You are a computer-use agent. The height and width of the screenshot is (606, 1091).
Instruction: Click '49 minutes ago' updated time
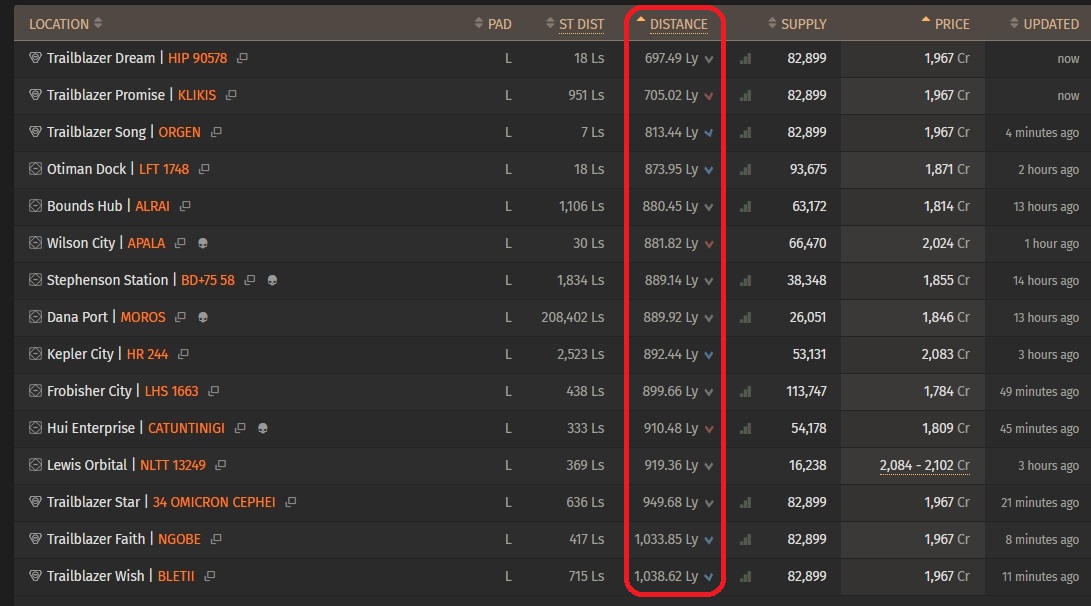(x=1040, y=391)
